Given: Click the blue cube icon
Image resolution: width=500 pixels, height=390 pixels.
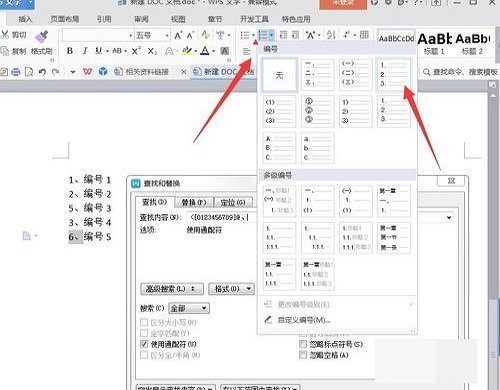Looking at the screenshot, I should click(x=103, y=71).
